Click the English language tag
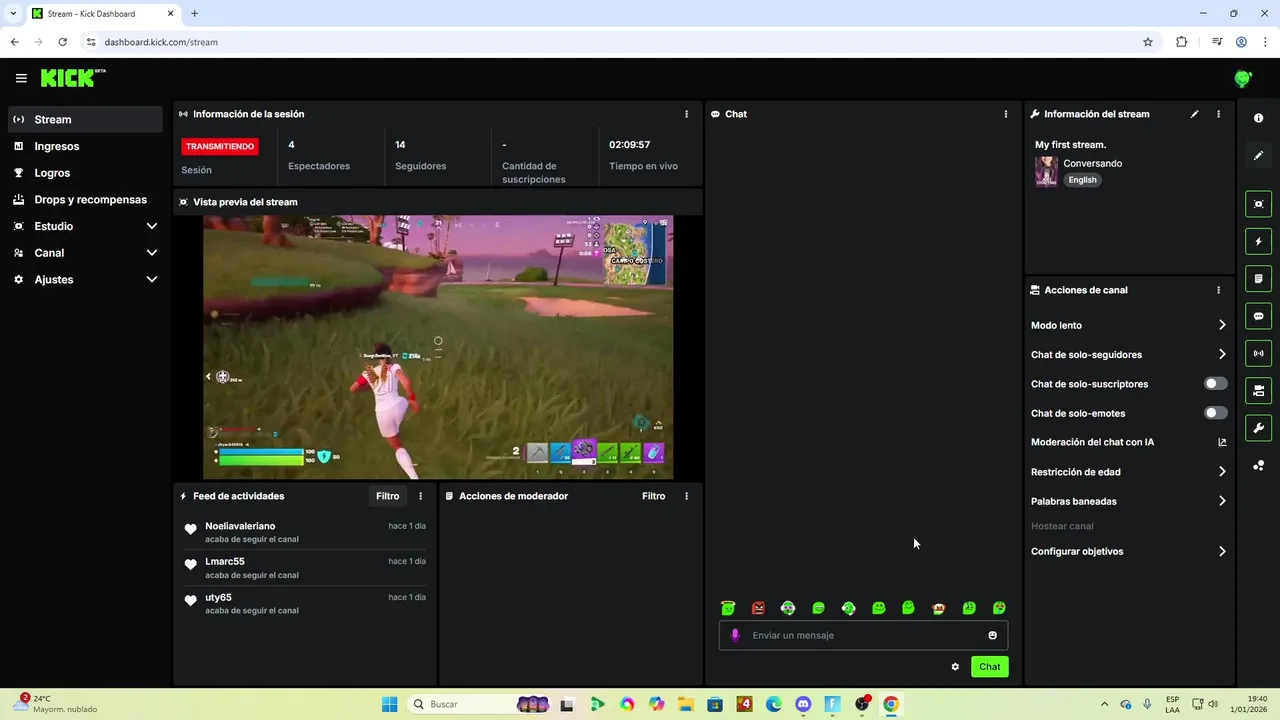This screenshot has height=720, width=1280. click(x=1082, y=180)
